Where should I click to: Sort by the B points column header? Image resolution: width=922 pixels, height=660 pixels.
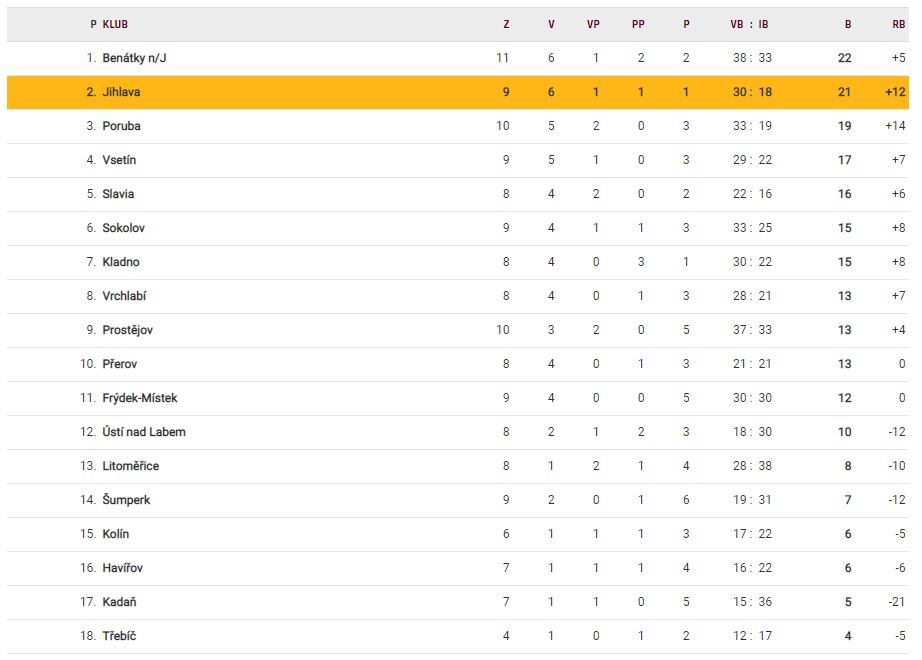(x=848, y=24)
